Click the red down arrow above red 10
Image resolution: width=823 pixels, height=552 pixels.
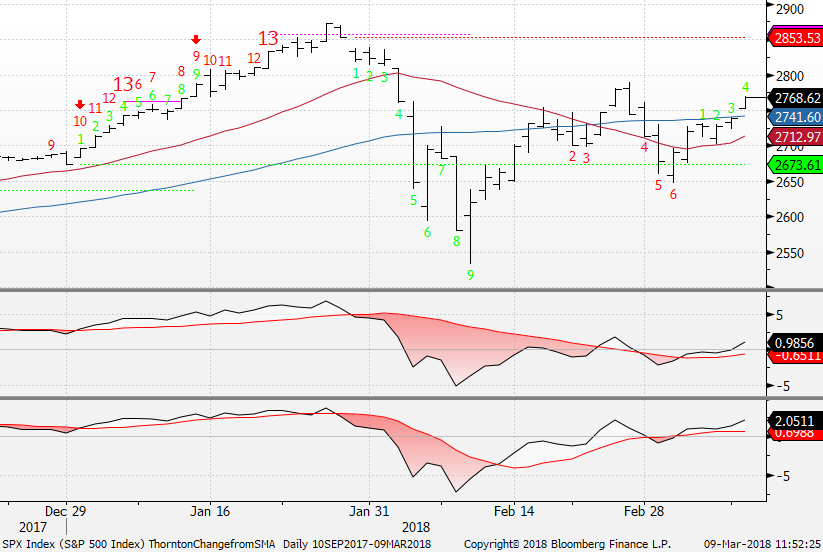point(80,104)
